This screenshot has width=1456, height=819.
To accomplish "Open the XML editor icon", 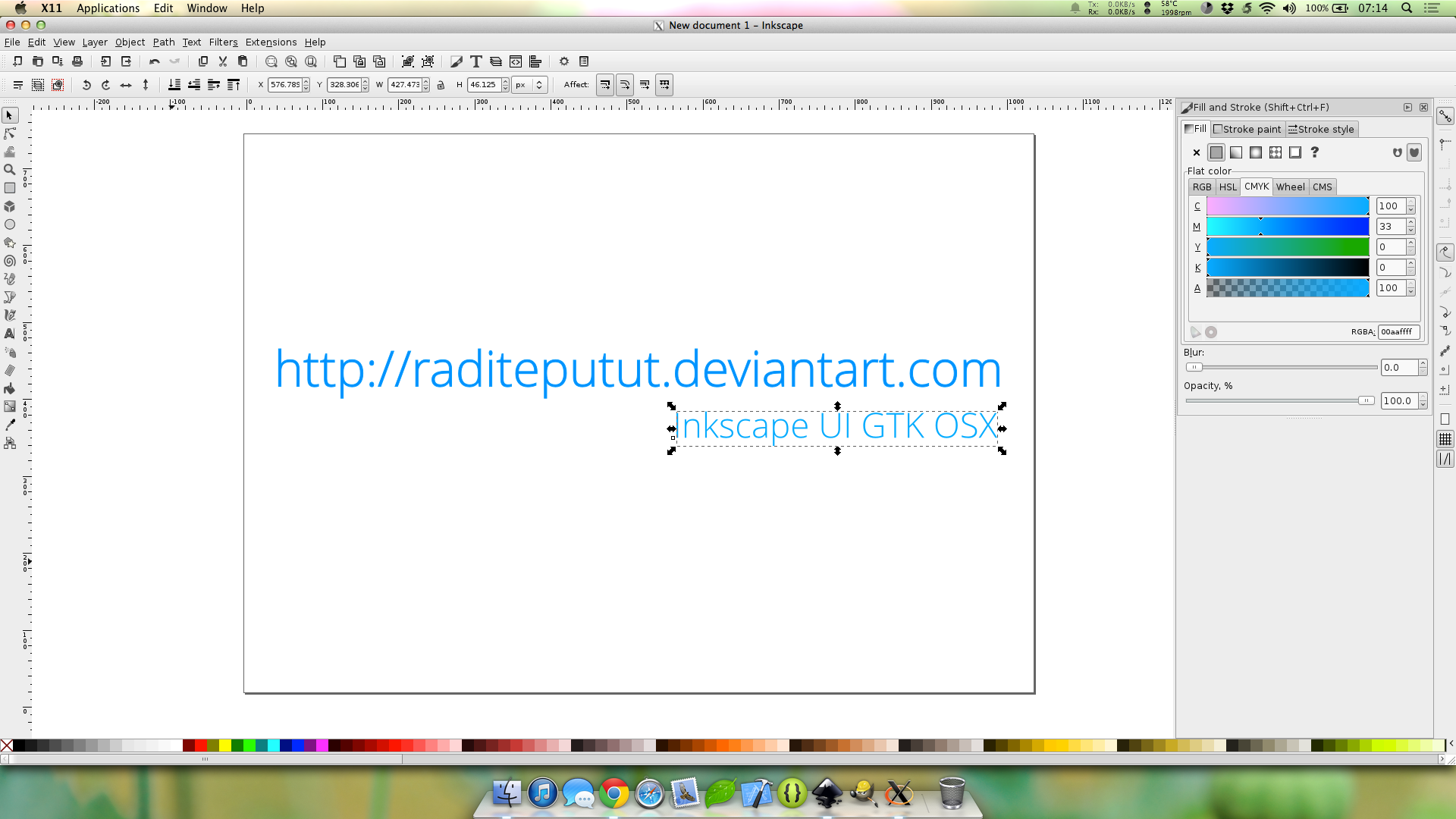I will 516,61.
